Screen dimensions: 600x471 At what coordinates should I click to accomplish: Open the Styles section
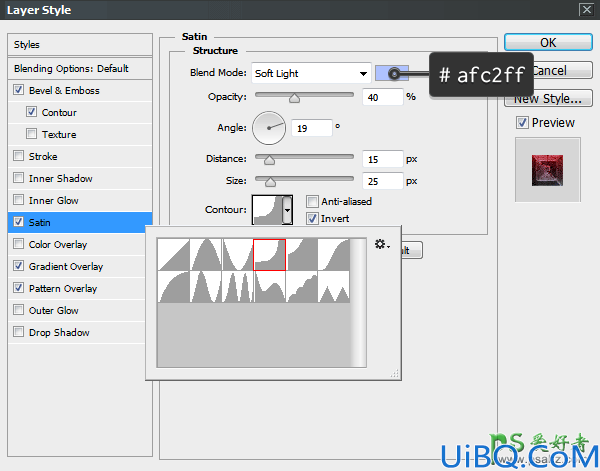pos(80,44)
